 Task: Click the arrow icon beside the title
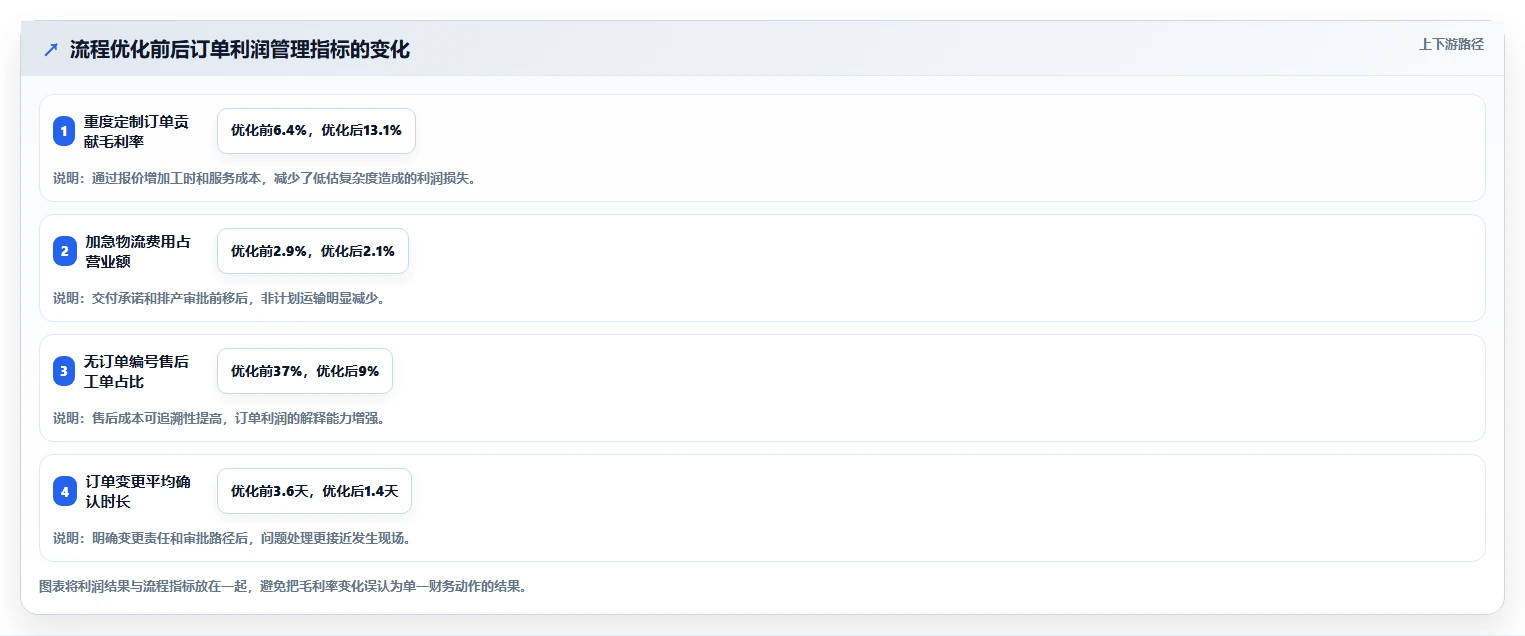(x=51, y=49)
